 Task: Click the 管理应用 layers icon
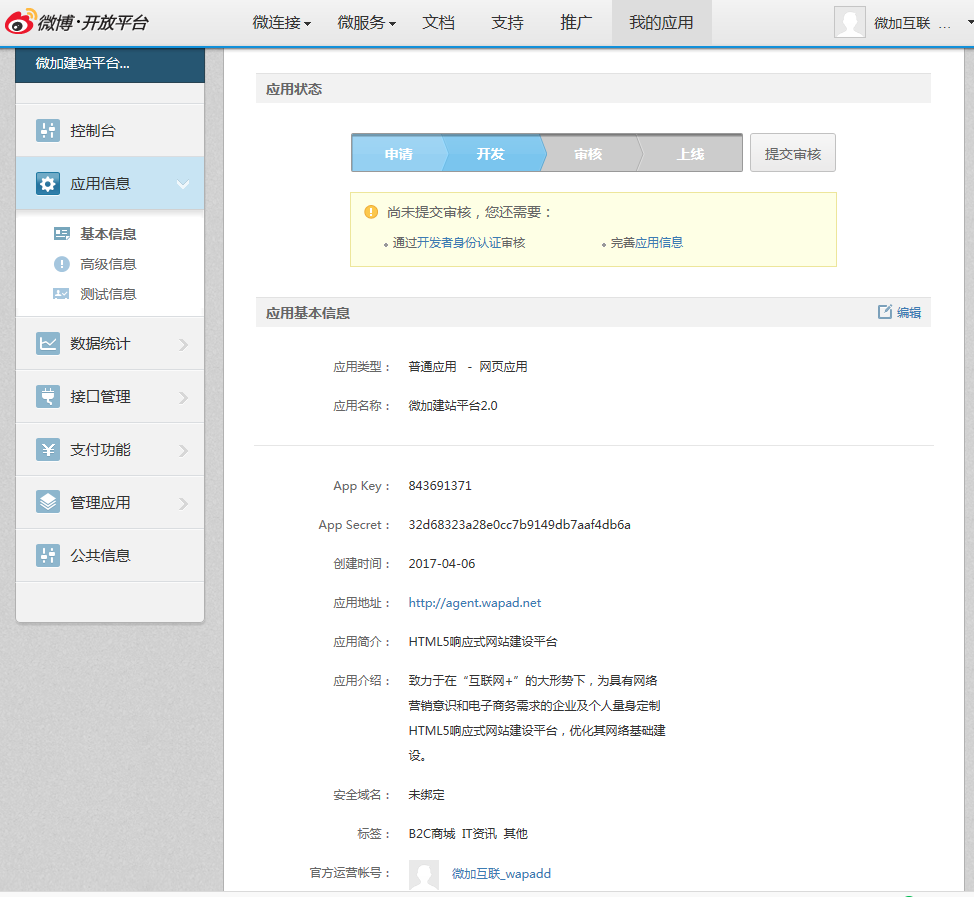coord(48,503)
